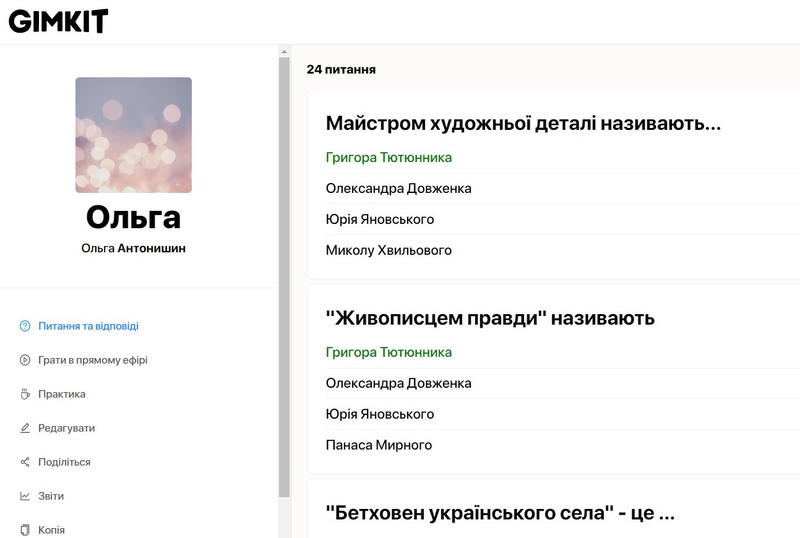Image resolution: width=800 pixels, height=538 pixels.
Task: Click answer Миколу Хвильового
Action: pyautogui.click(x=389, y=251)
